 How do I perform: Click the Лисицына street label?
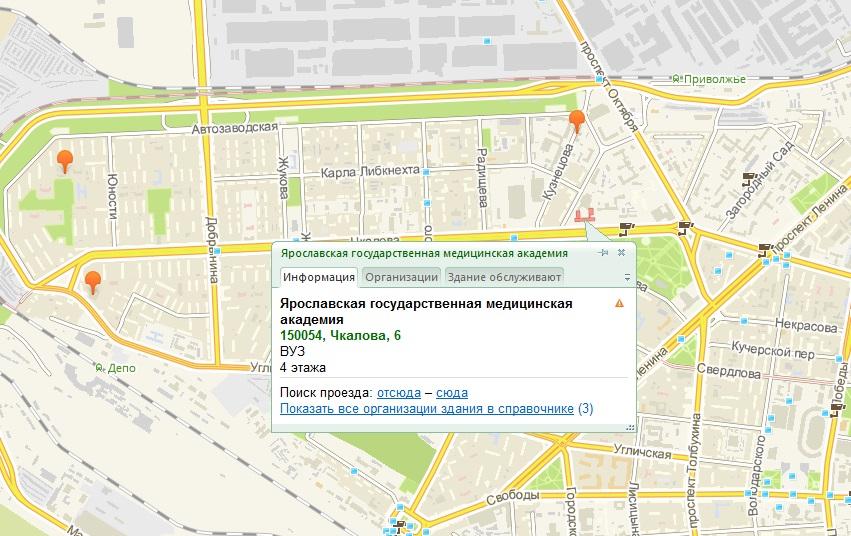pos(634,507)
